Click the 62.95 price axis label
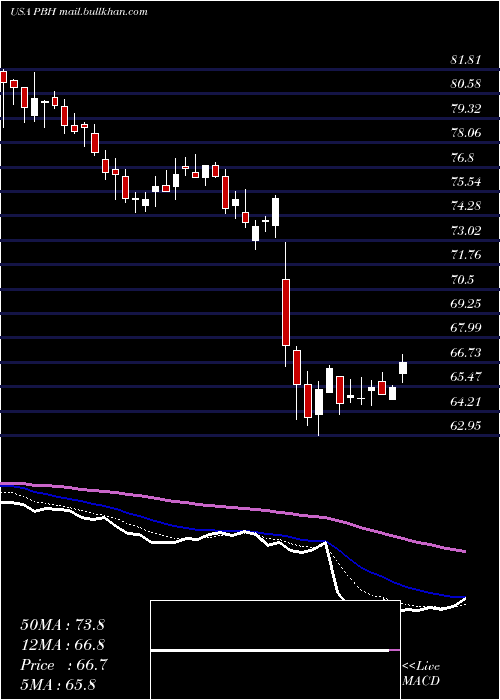The image size is (500, 700). coord(466,425)
